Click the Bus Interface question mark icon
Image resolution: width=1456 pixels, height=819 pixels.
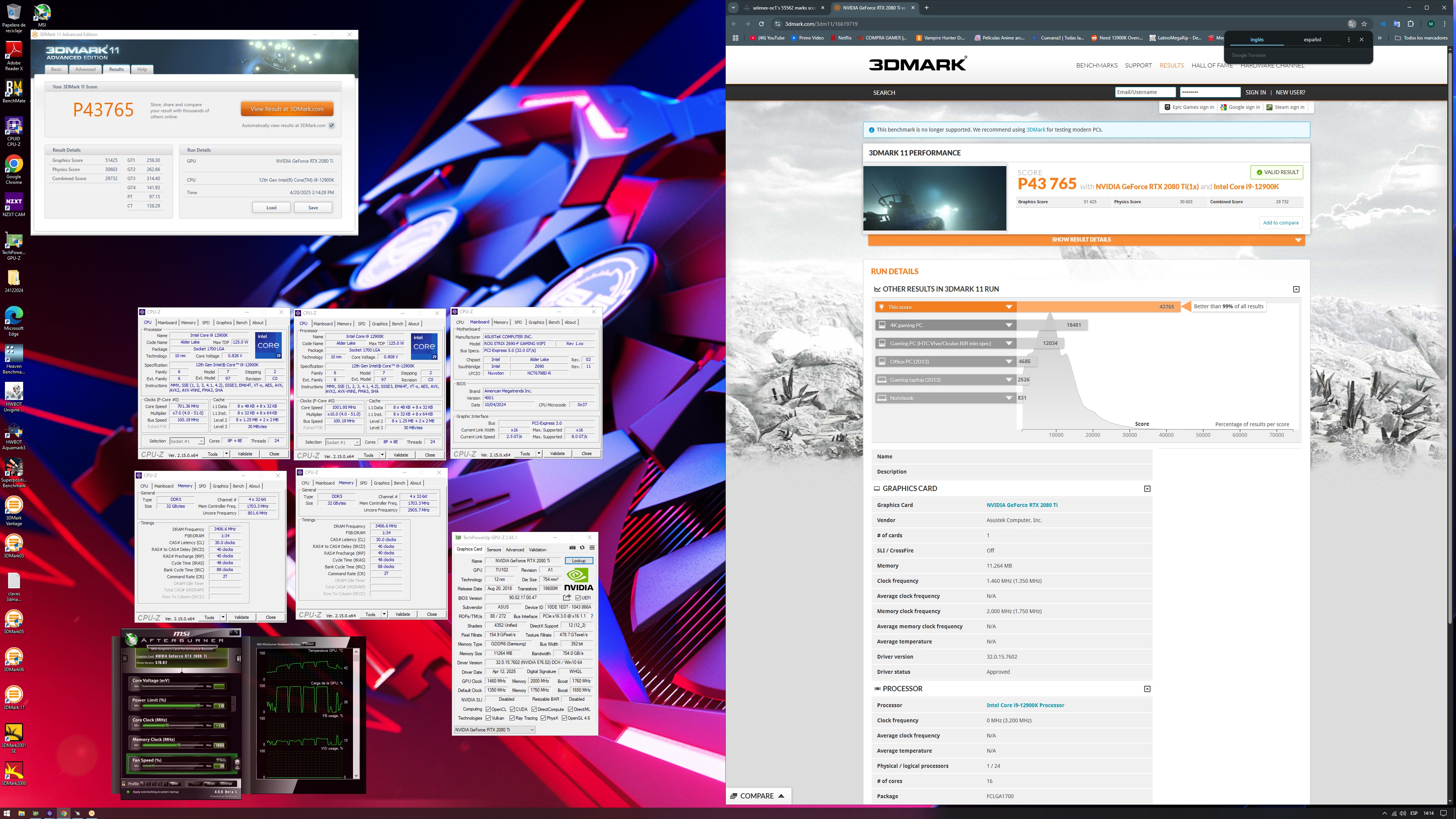click(x=592, y=616)
